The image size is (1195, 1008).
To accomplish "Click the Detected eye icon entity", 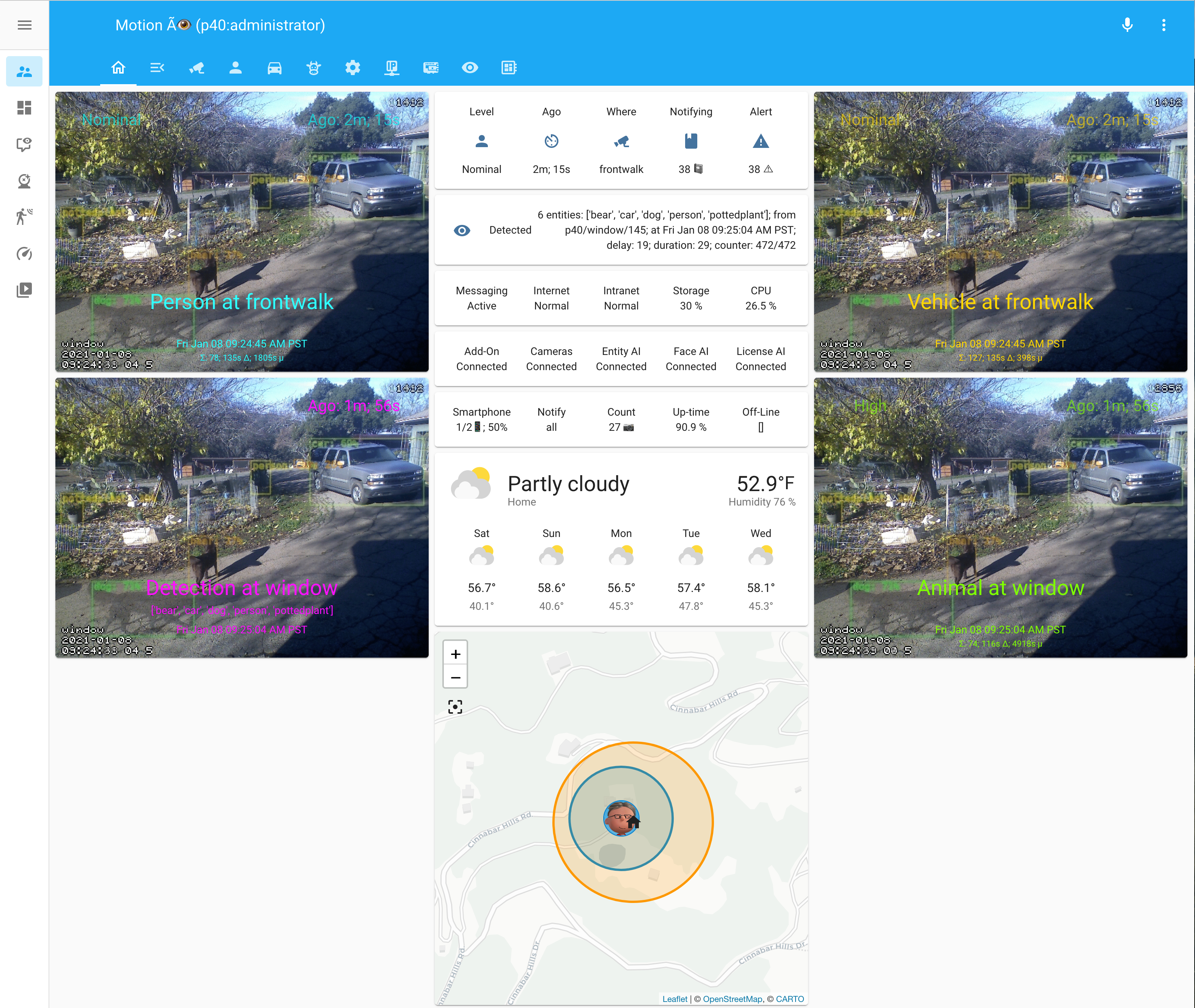I will [462, 230].
